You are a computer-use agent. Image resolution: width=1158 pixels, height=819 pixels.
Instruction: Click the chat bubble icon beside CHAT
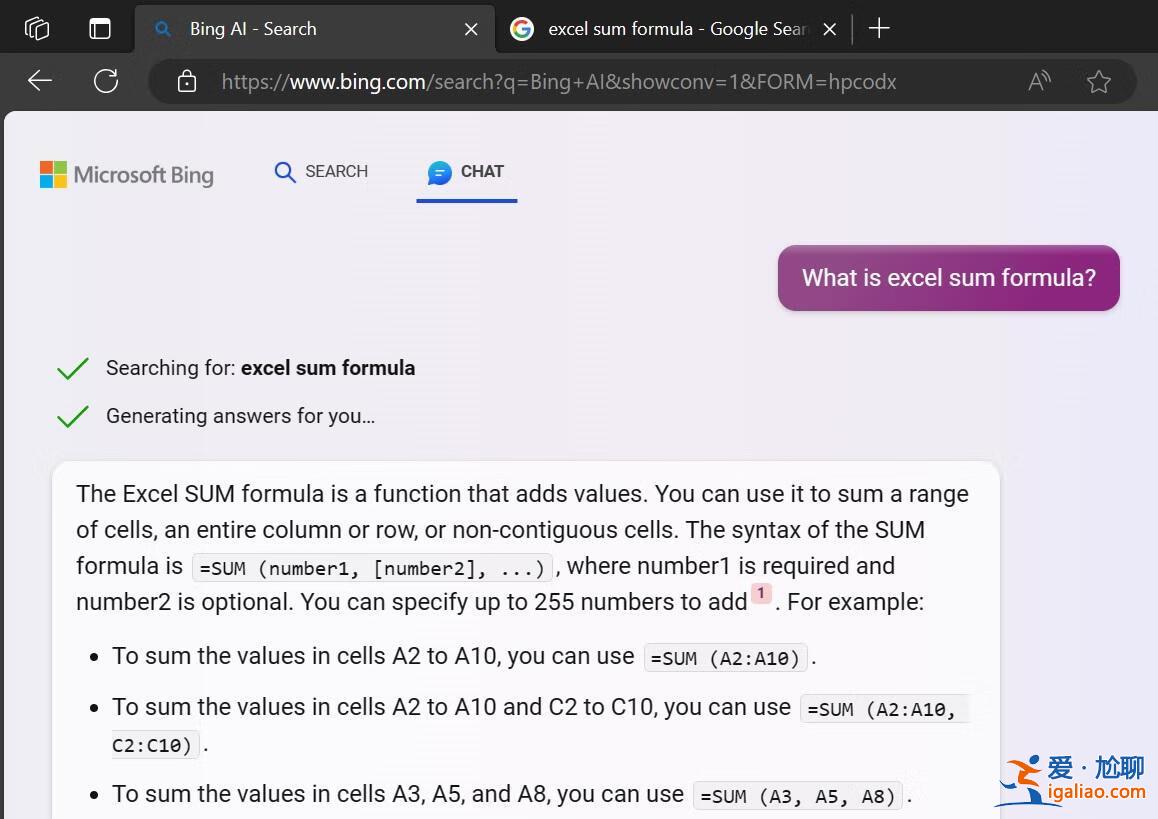click(440, 172)
